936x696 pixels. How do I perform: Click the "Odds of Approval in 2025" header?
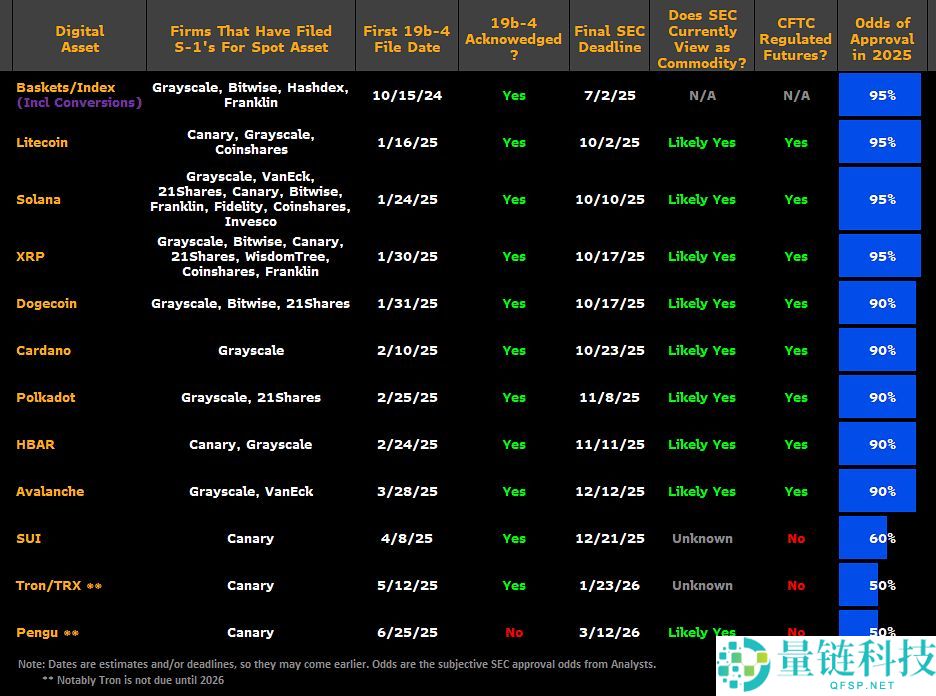click(x=881, y=39)
